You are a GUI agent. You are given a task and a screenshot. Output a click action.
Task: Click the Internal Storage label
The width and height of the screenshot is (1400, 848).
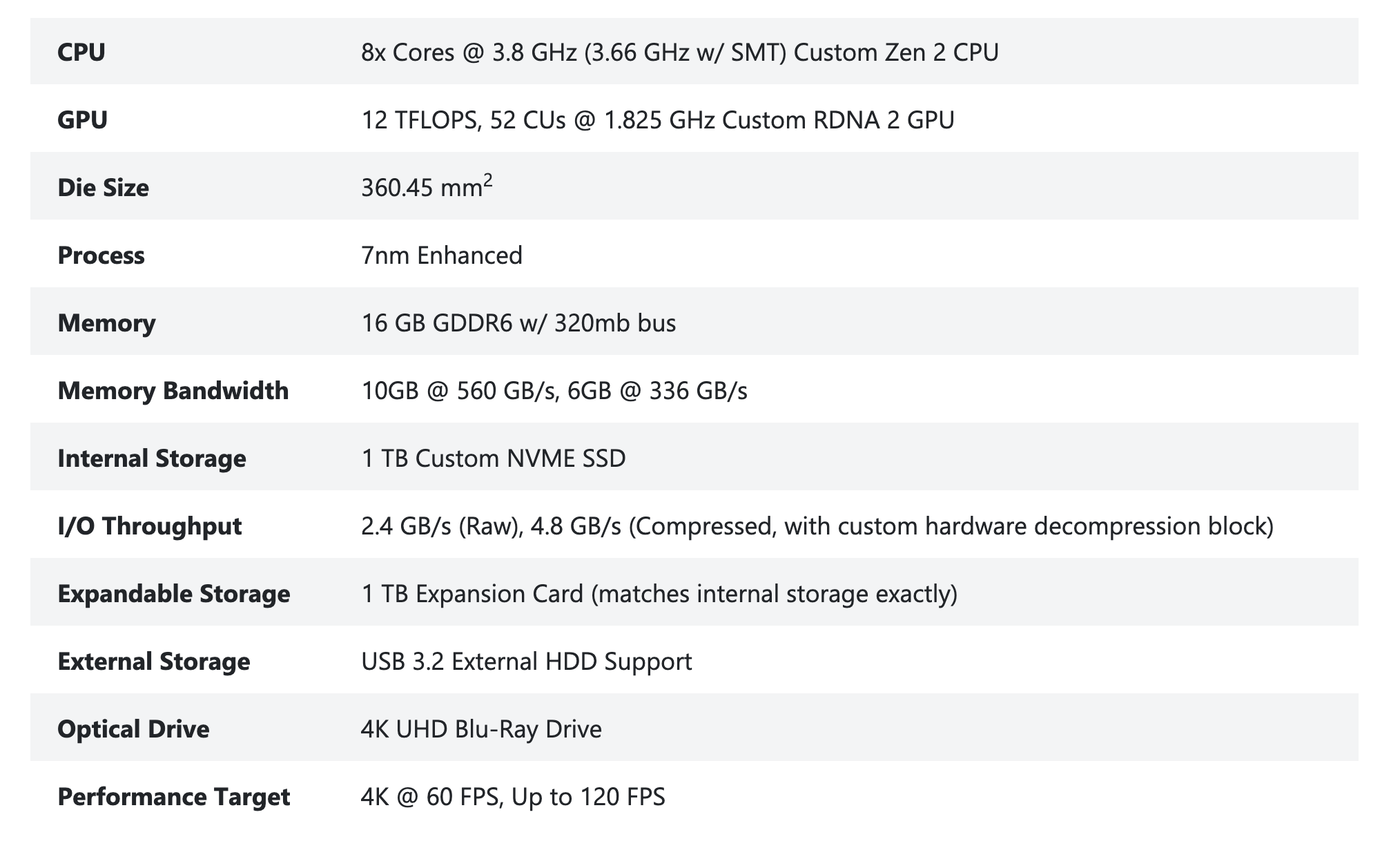coord(151,459)
